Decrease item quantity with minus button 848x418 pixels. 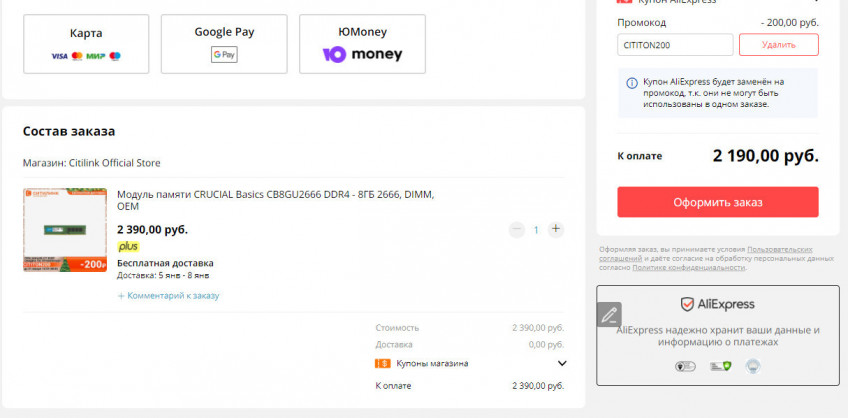[x=516, y=230]
